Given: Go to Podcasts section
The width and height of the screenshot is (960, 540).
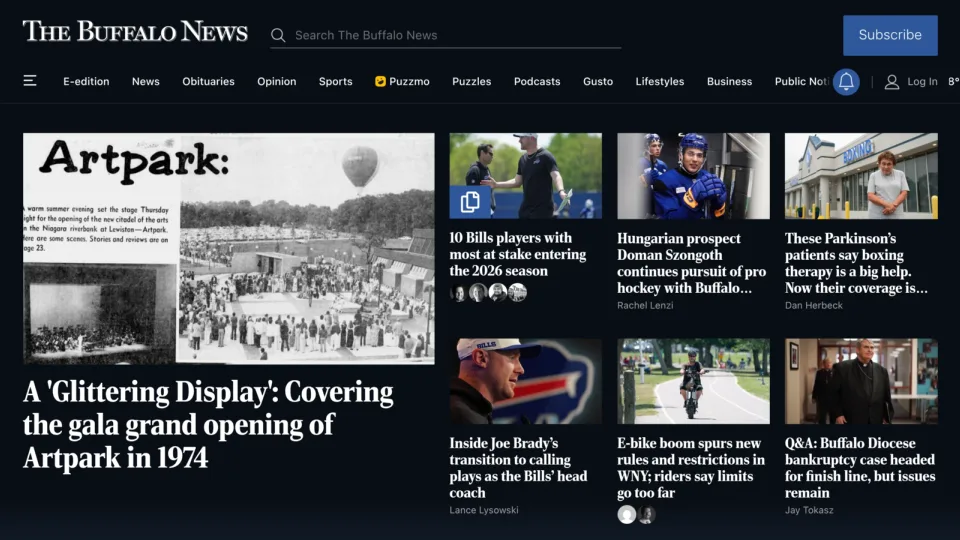Looking at the screenshot, I should [x=537, y=81].
